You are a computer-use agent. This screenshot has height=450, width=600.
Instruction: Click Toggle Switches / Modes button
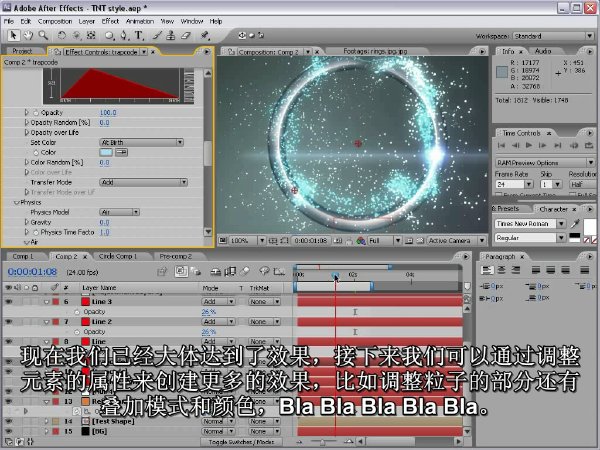241,442
